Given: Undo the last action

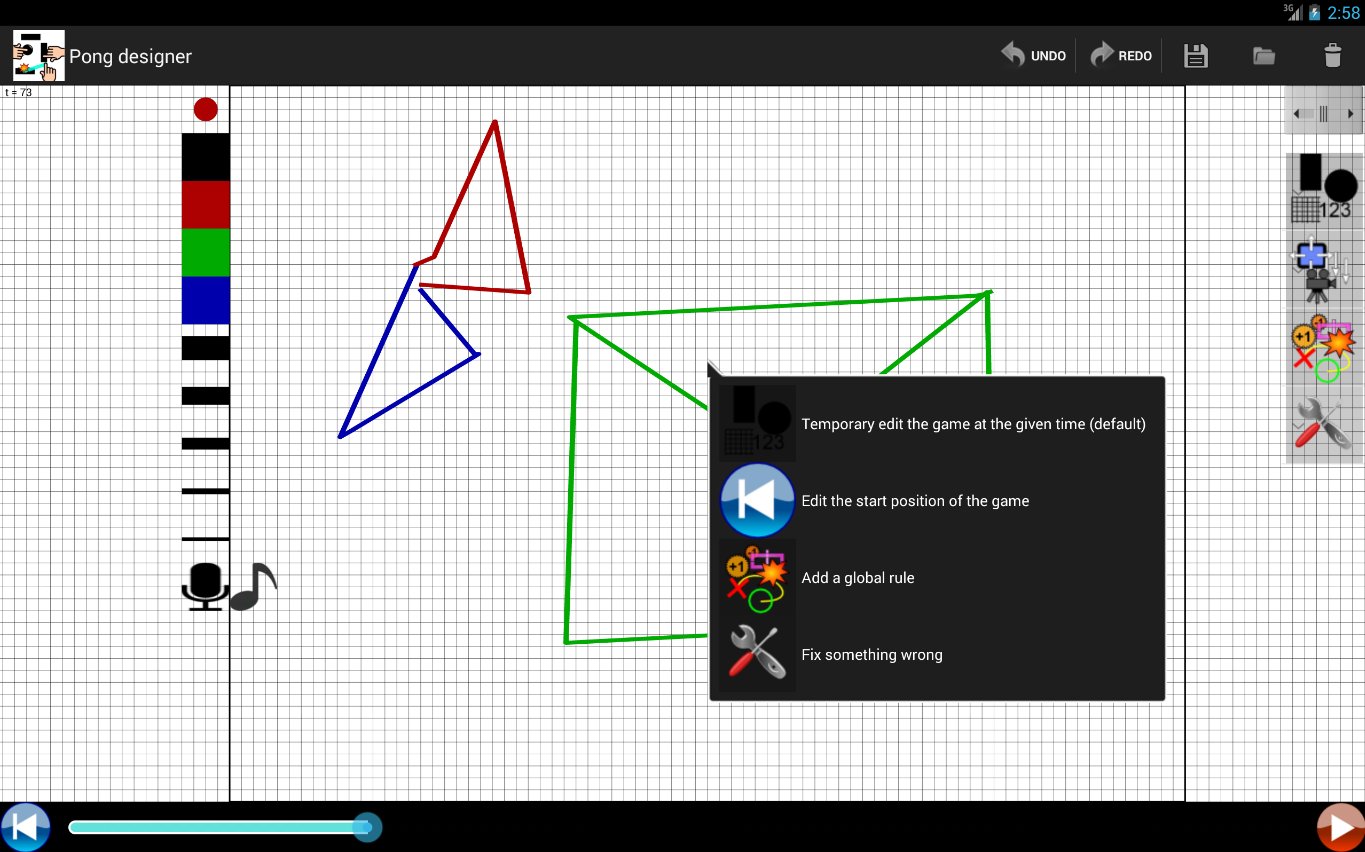Looking at the screenshot, I should click(x=1034, y=55).
